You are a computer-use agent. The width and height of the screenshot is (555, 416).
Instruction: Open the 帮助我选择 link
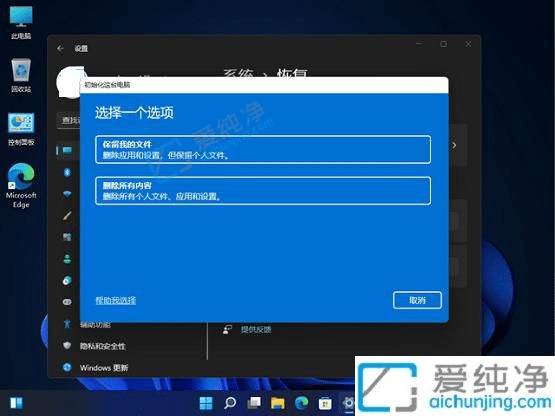tap(115, 301)
